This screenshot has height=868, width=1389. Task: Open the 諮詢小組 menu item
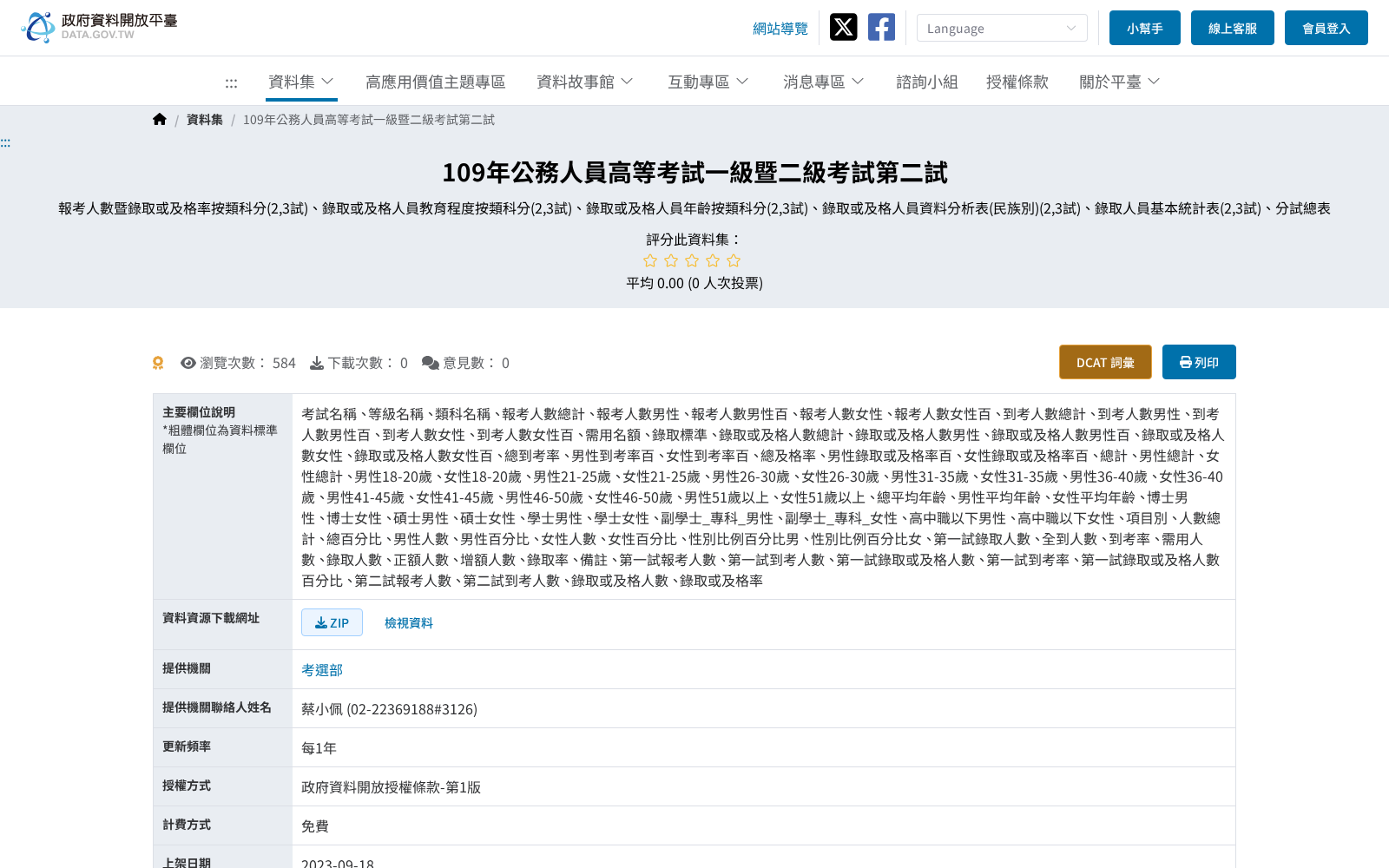[x=927, y=82]
